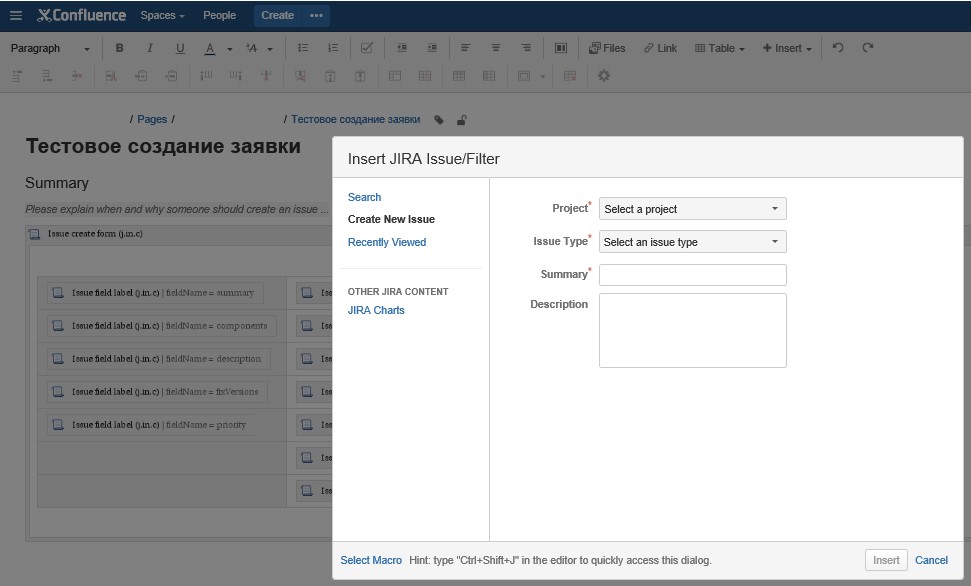Select the fieldName = priority macro placeholder
Image resolution: width=971 pixels, height=586 pixels.
[x=151, y=424]
